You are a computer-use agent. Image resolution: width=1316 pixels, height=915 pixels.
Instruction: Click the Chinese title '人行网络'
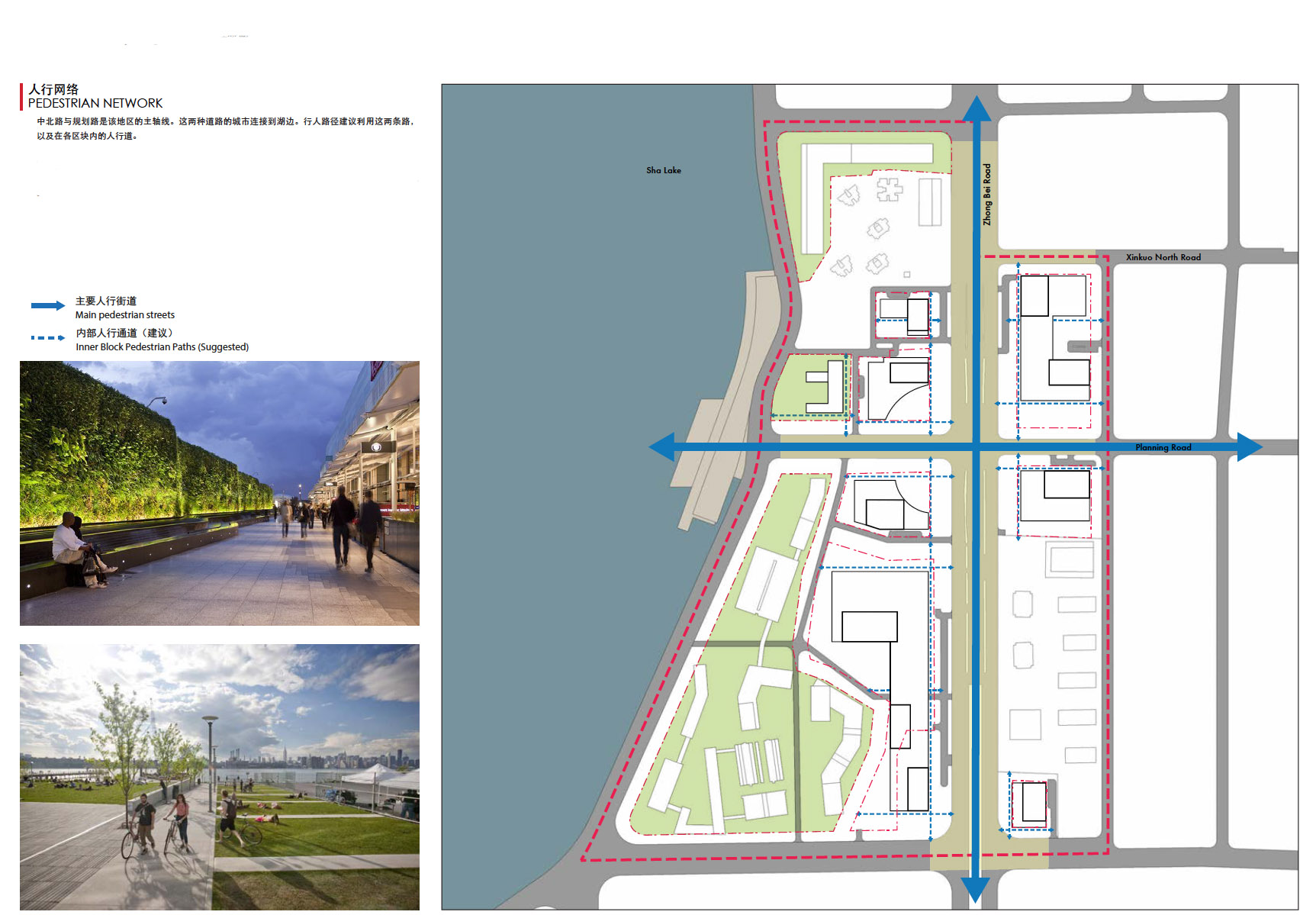(x=53, y=89)
